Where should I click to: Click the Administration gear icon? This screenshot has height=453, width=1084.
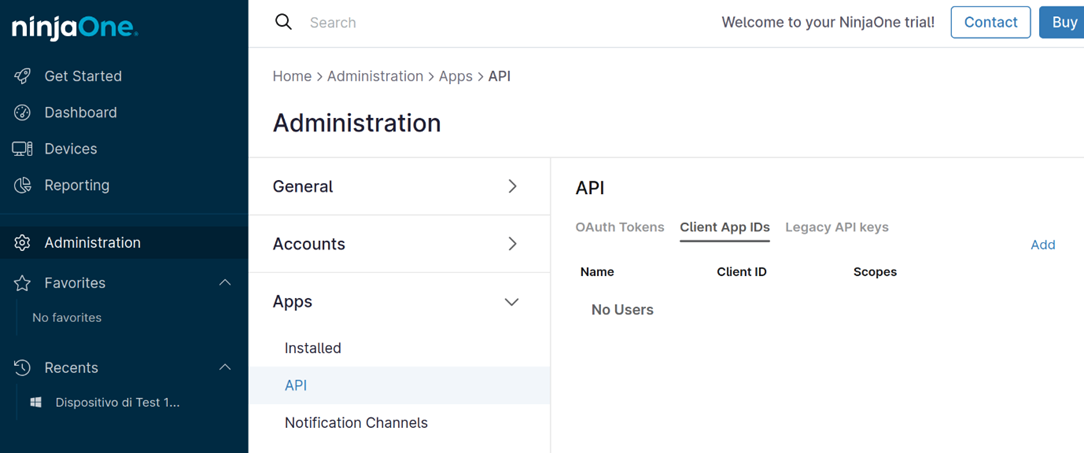pos(22,243)
